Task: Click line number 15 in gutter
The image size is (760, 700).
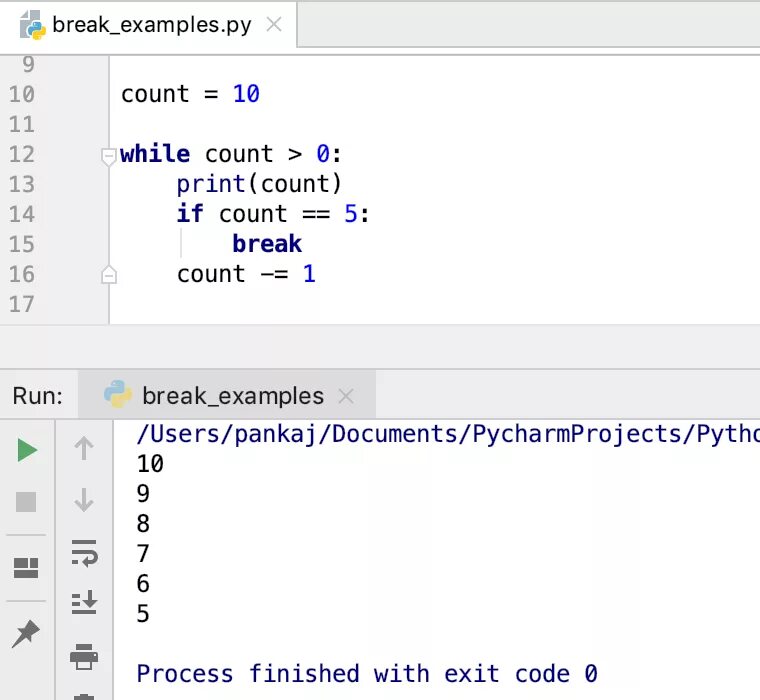Action: click(22, 244)
